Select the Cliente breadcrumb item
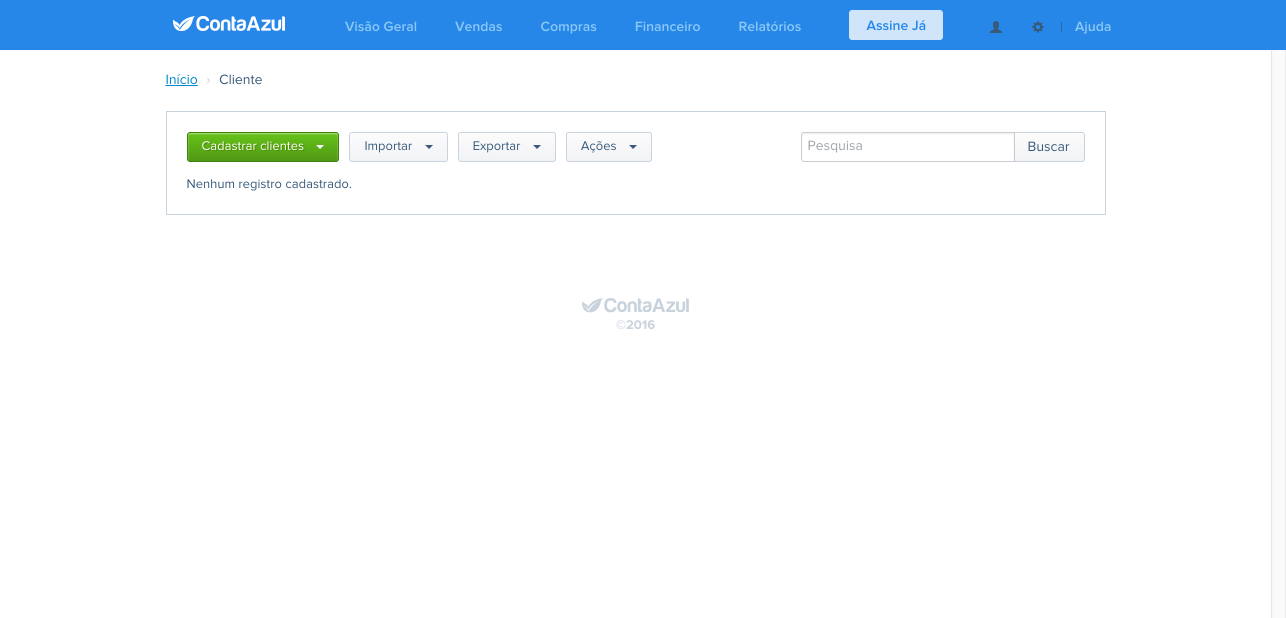The width and height of the screenshot is (1286, 618). [241, 79]
